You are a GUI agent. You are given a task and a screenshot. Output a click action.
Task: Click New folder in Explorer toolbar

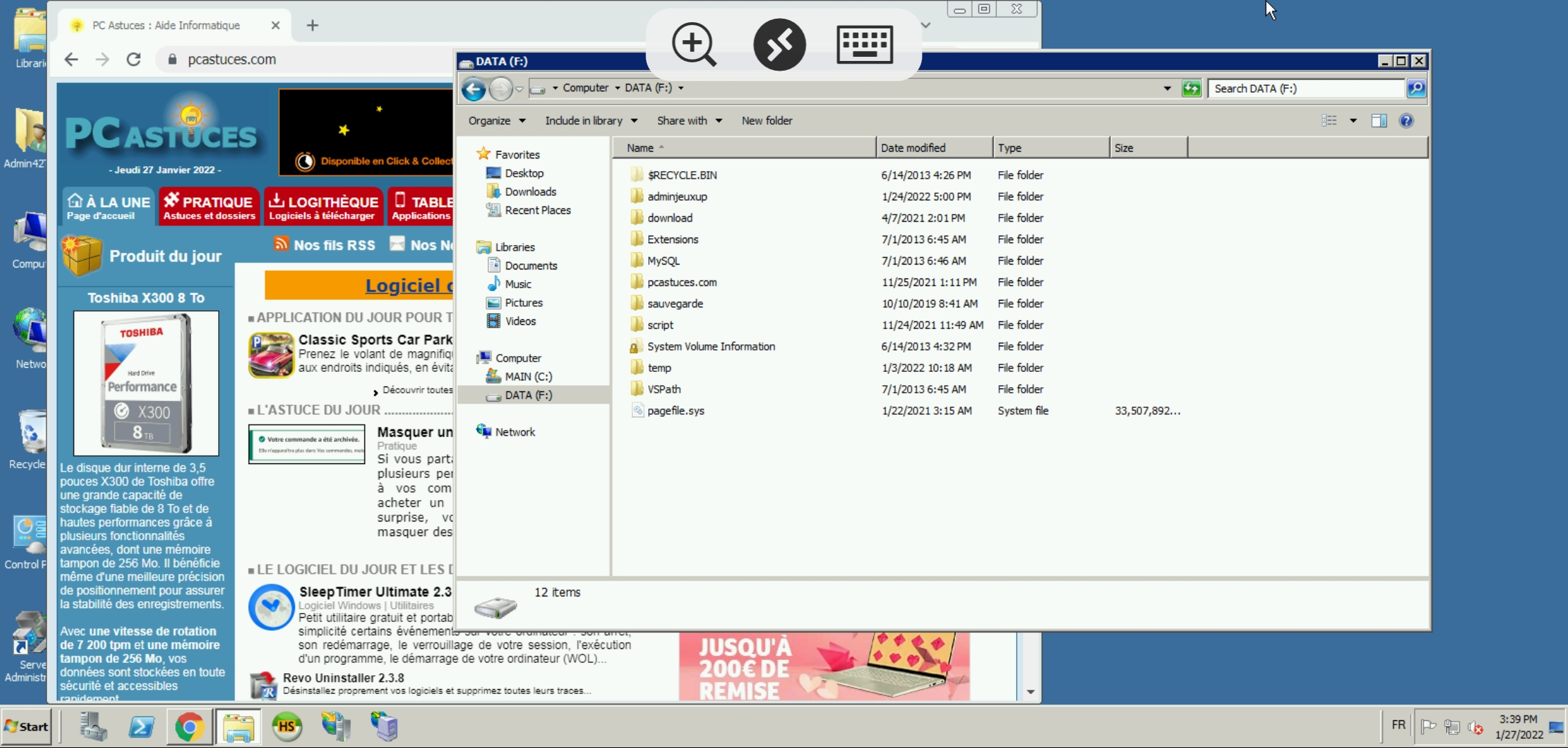pyautogui.click(x=767, y=121)
